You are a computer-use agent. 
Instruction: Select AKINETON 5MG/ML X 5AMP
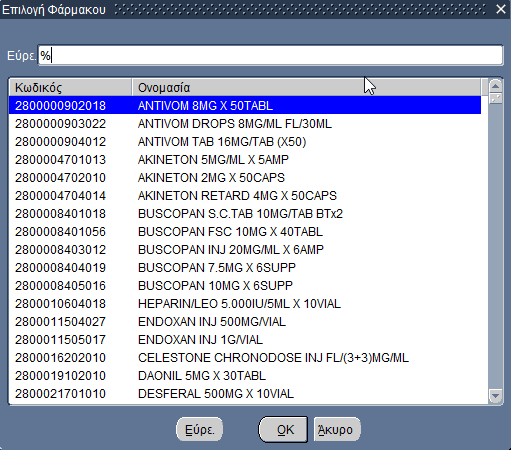pos(245,160)
